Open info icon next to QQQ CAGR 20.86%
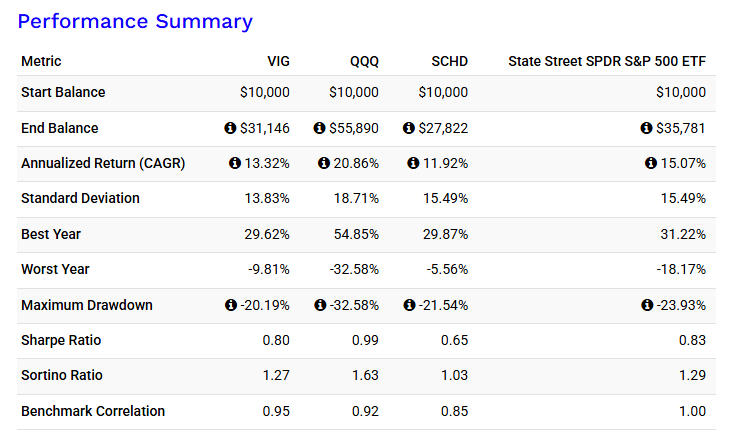 pos(323,163)
